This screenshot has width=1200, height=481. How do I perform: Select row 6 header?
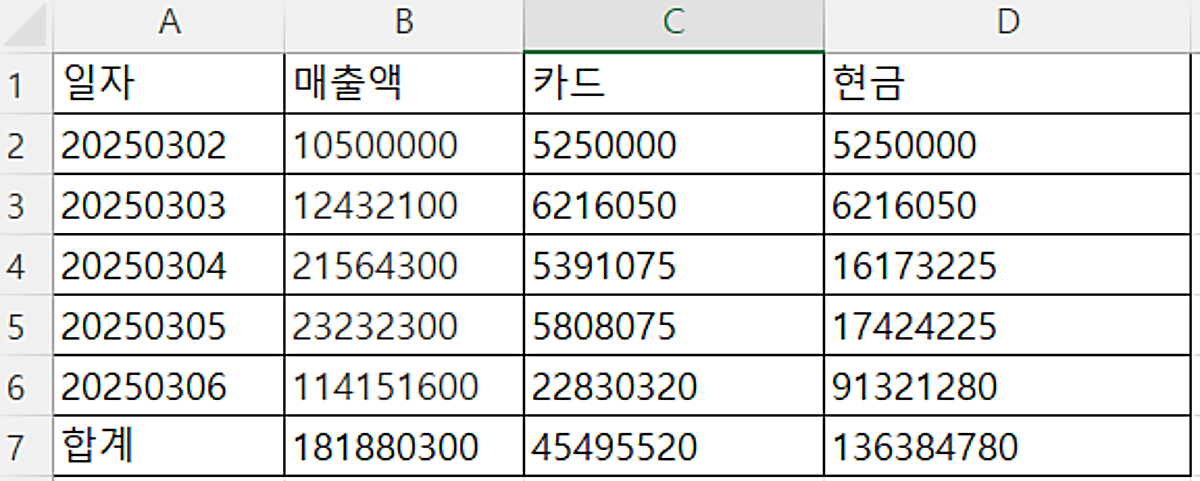point(26,385)
